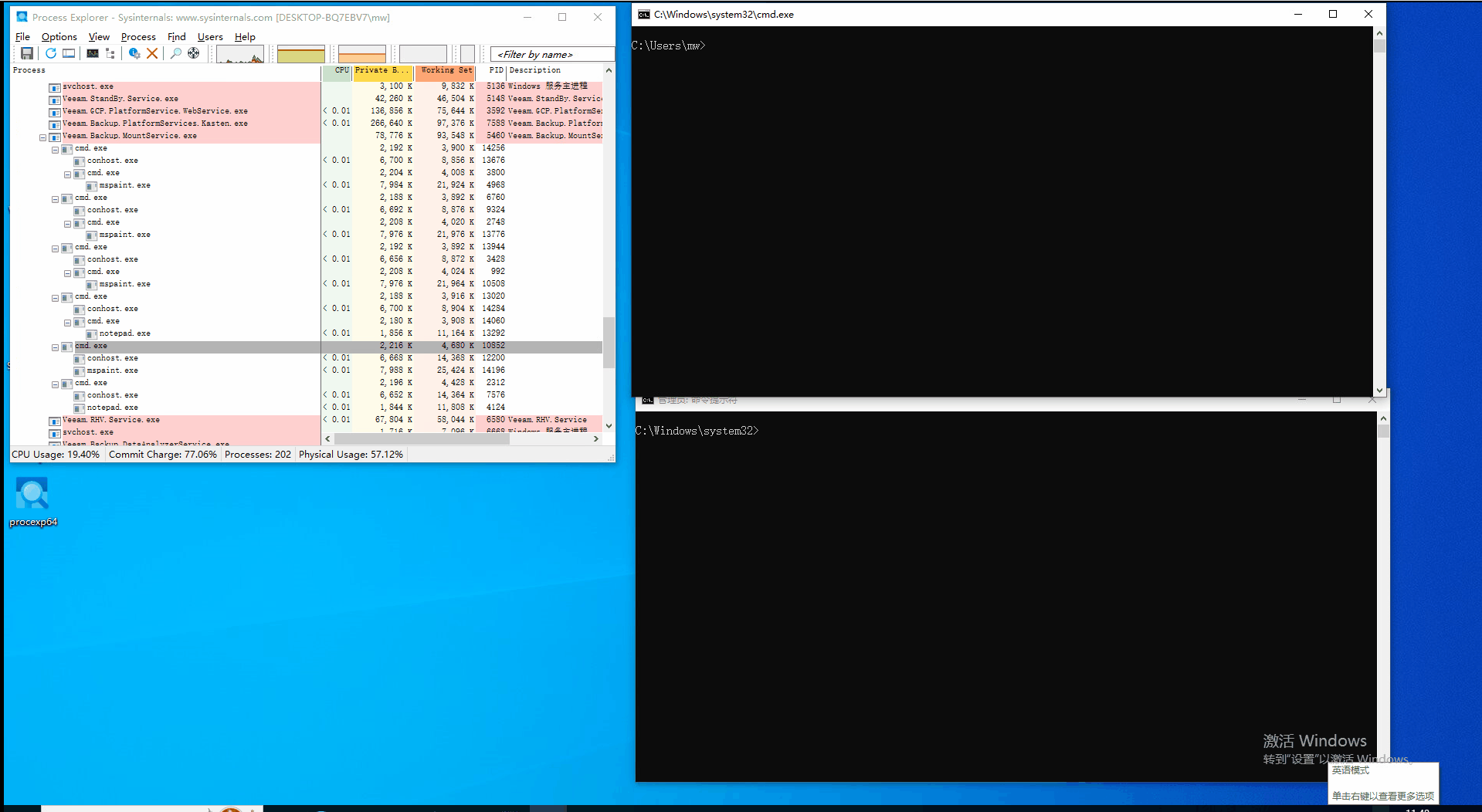
Task: Select the Veeam.GCP.PlatformService.WebService.exe row
Action: point(307,111)
